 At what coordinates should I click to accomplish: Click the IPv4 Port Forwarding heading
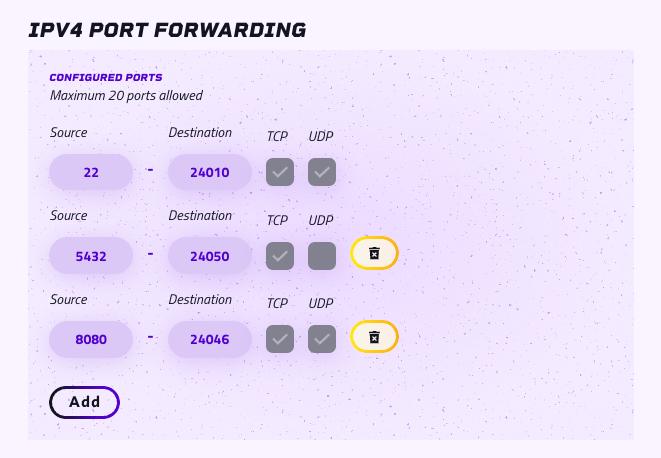coord(167,30)
